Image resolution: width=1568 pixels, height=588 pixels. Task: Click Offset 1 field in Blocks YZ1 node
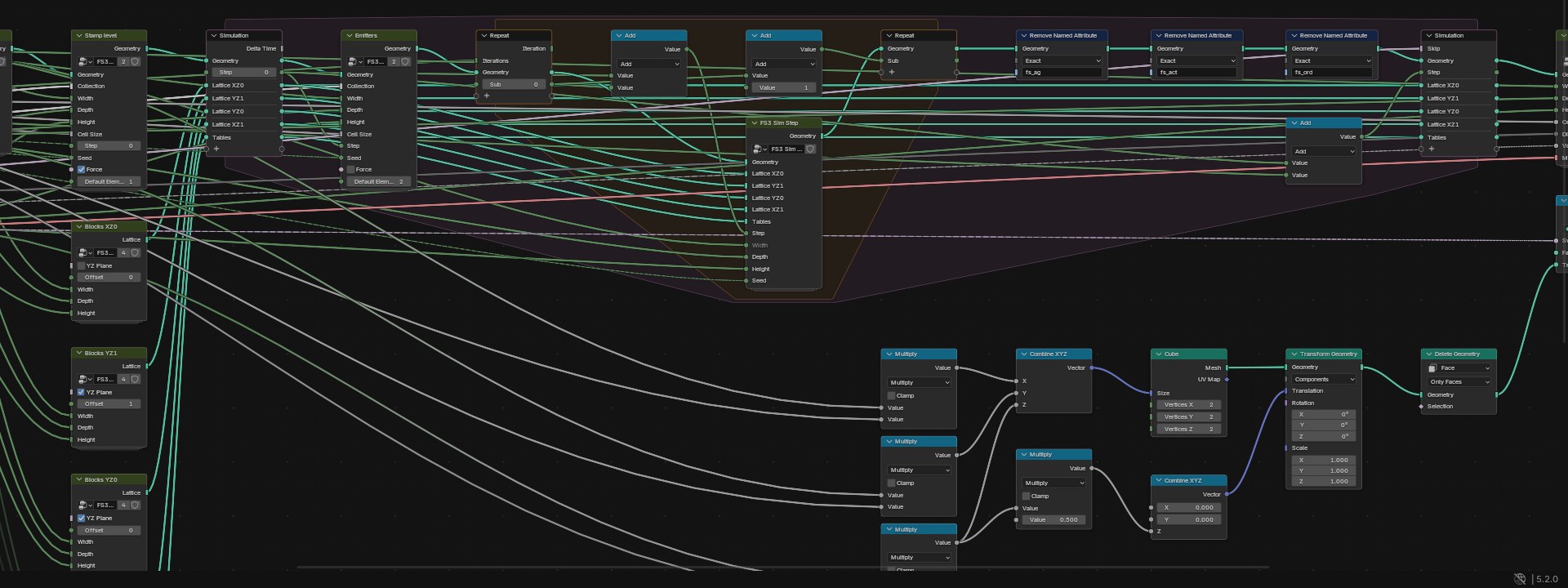coord(109,404)
